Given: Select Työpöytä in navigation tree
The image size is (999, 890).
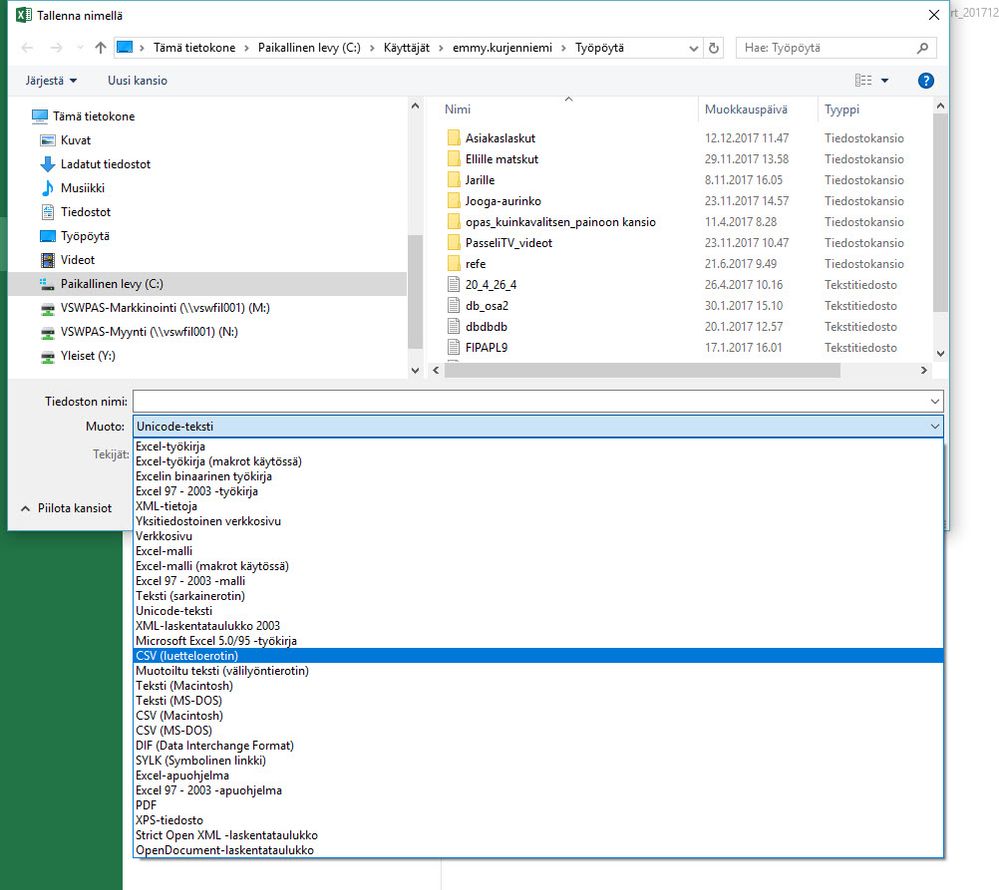Looking at the screenshot, I should [x=85, y=236].
